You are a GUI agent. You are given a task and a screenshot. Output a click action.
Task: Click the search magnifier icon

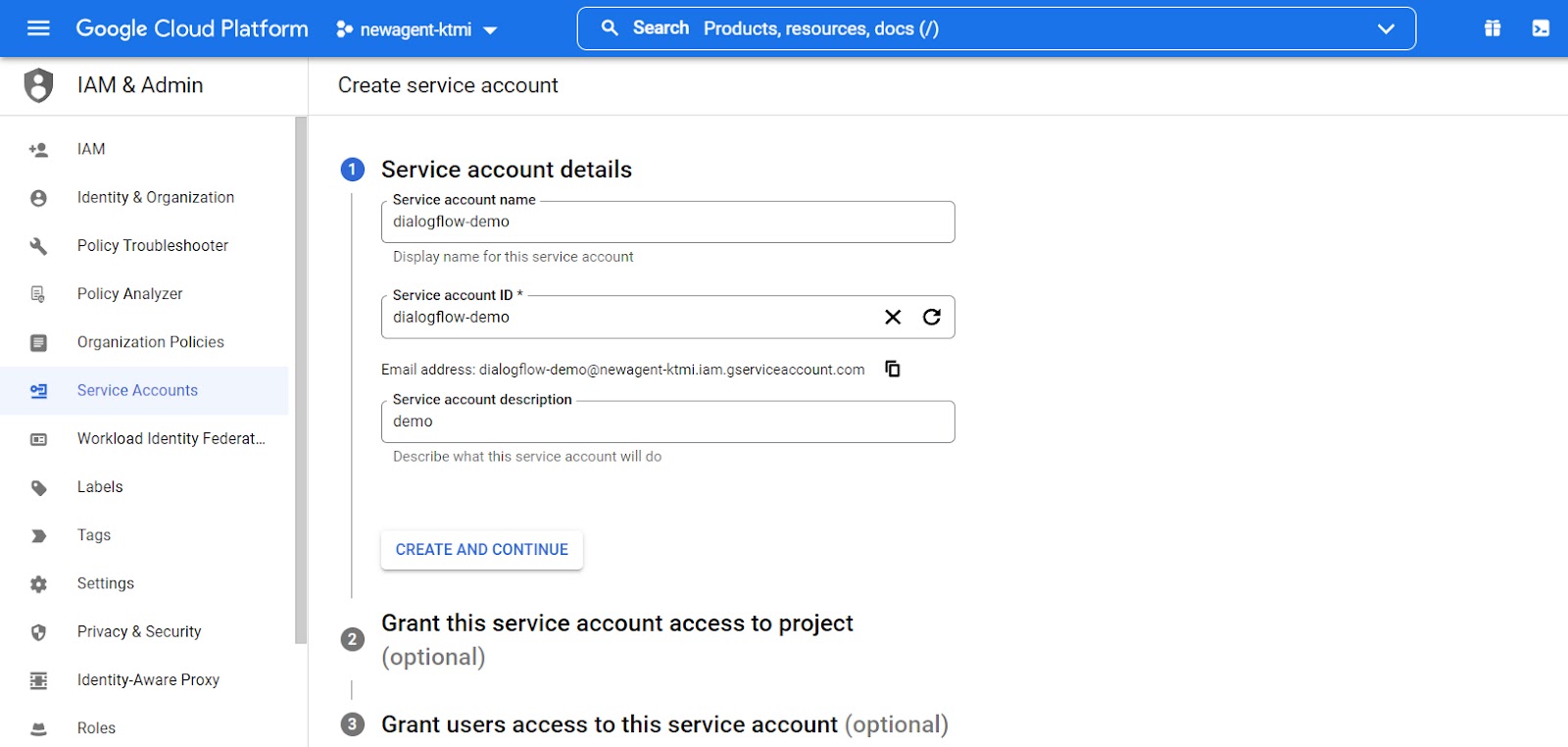tap(610, 28)
